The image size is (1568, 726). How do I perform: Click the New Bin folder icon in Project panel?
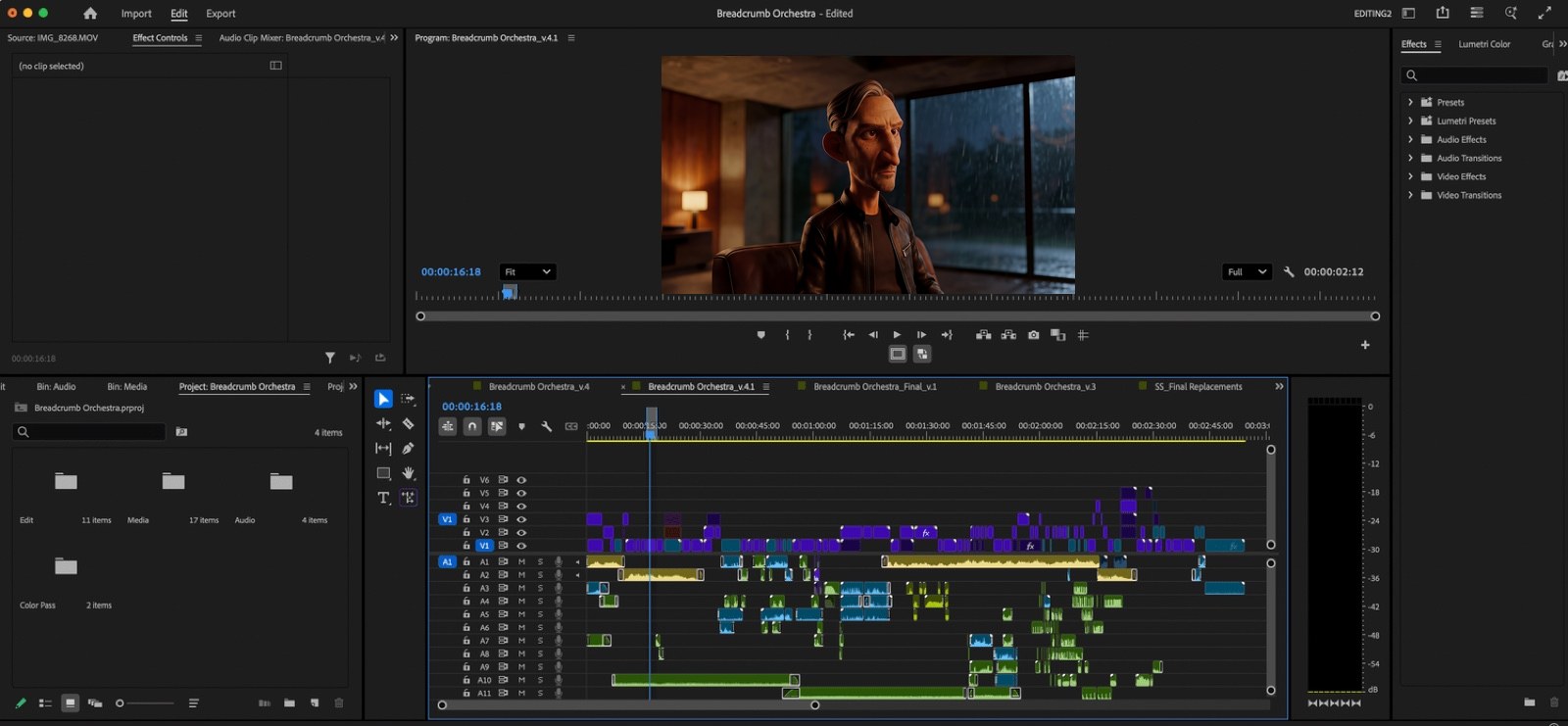click(x=289, y=702)
